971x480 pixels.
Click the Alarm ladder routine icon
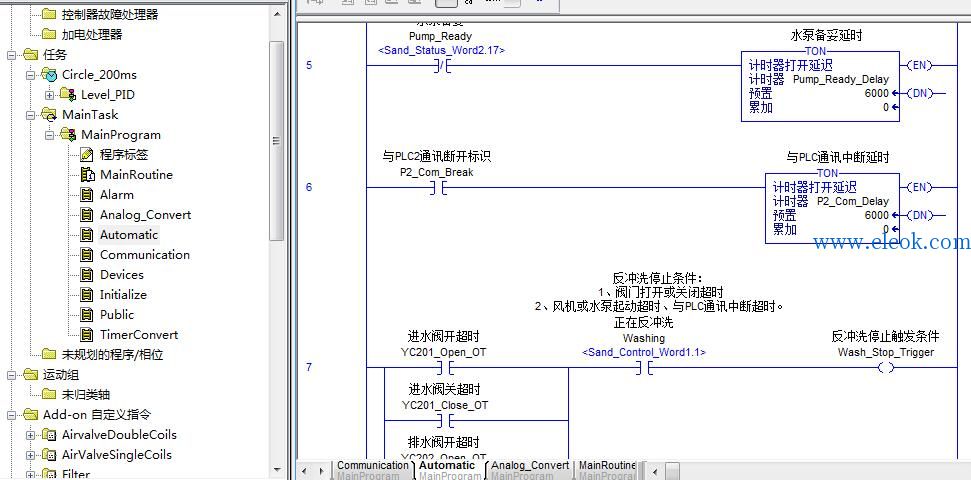[87, 194]
